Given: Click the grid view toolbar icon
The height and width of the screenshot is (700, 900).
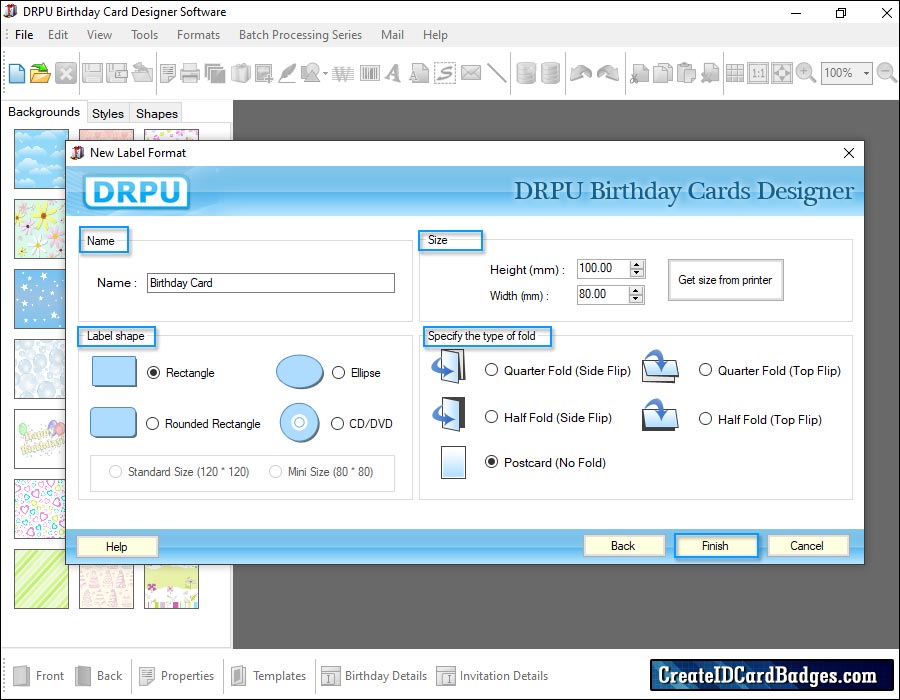Looking at the screenshot, I should 735,73.
